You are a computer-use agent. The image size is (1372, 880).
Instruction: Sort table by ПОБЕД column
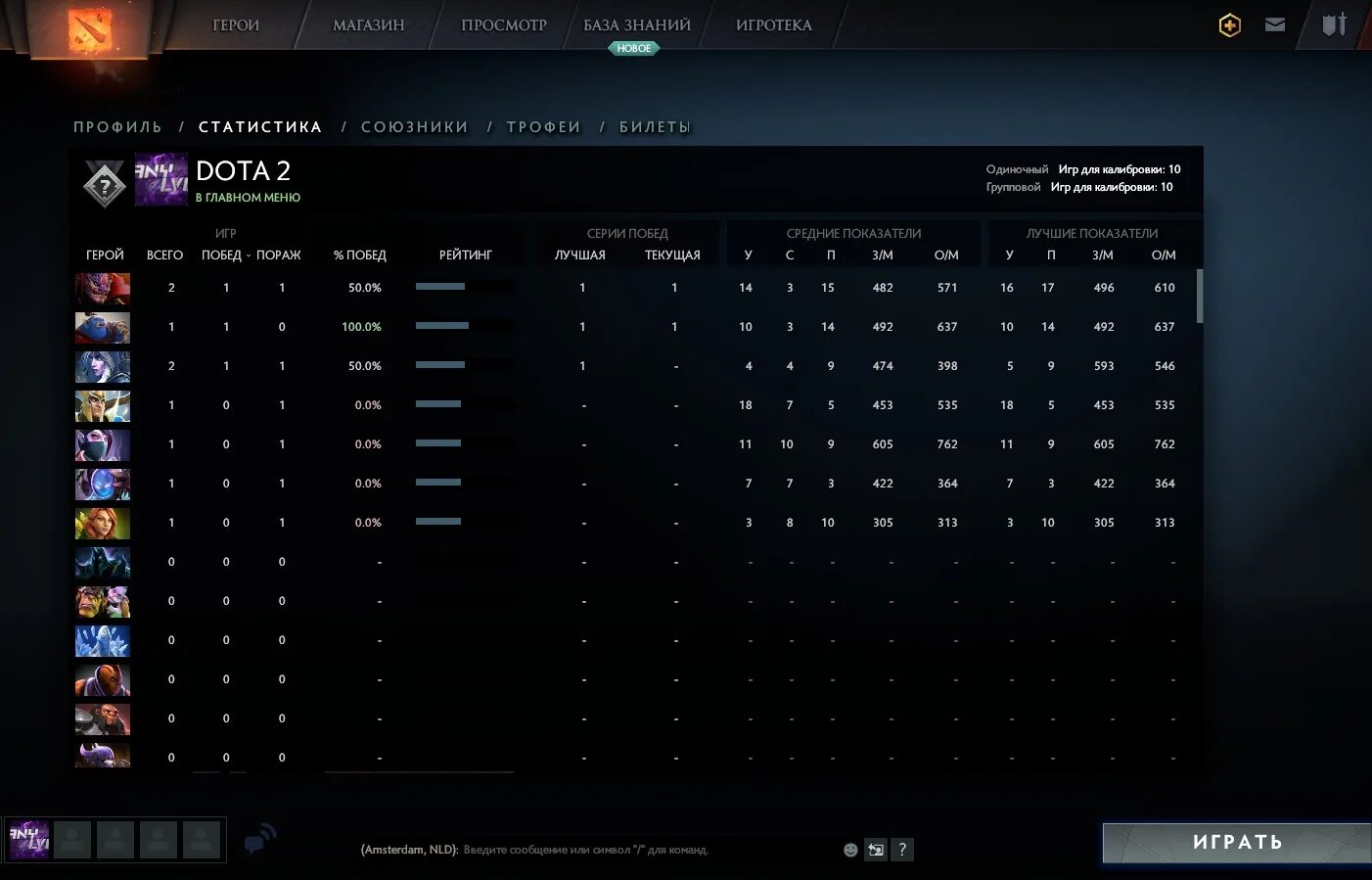221,255
